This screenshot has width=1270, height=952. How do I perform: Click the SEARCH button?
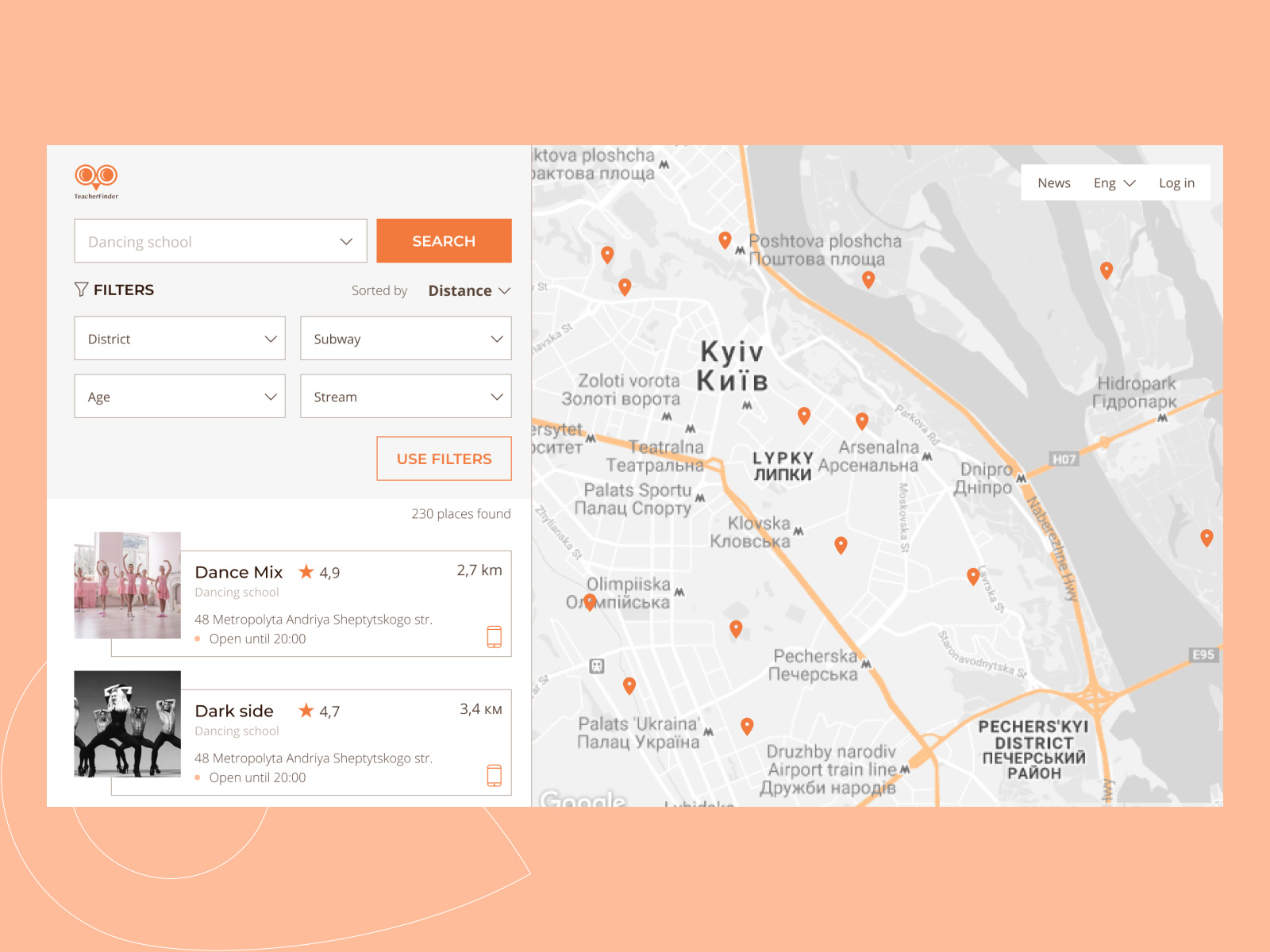click(444, 240)
